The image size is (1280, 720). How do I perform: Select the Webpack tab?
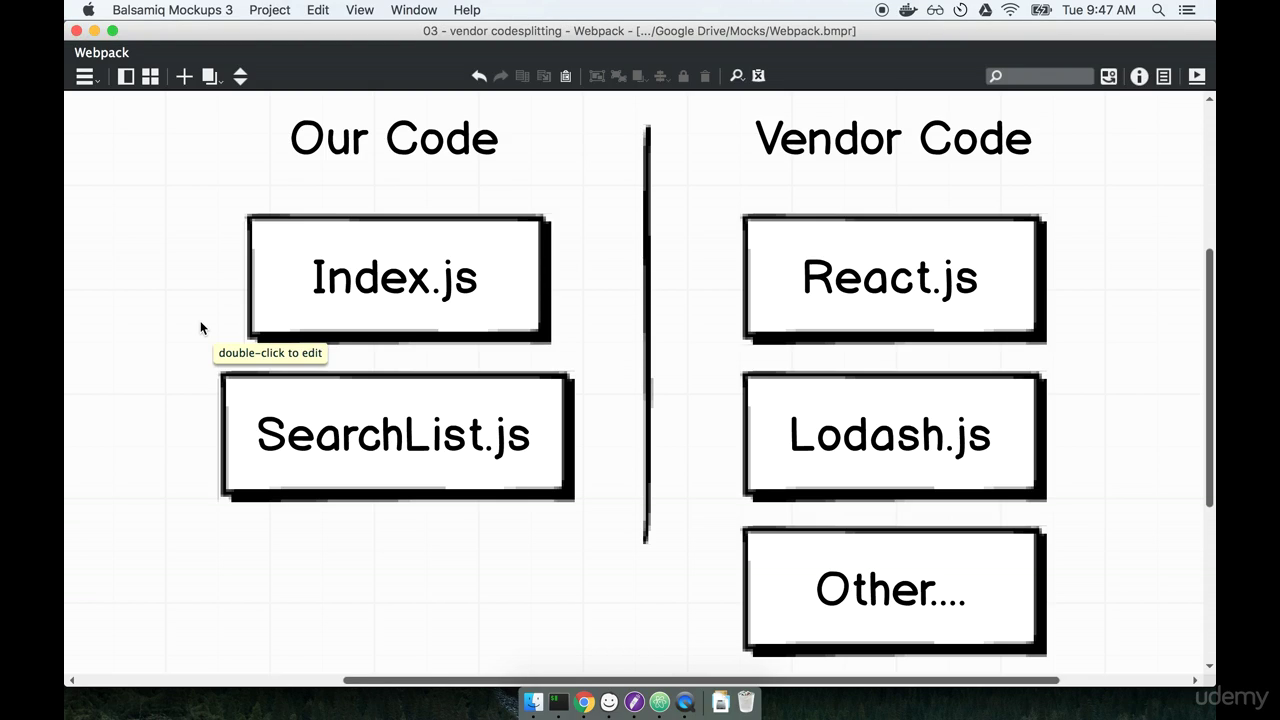(101, 52)
